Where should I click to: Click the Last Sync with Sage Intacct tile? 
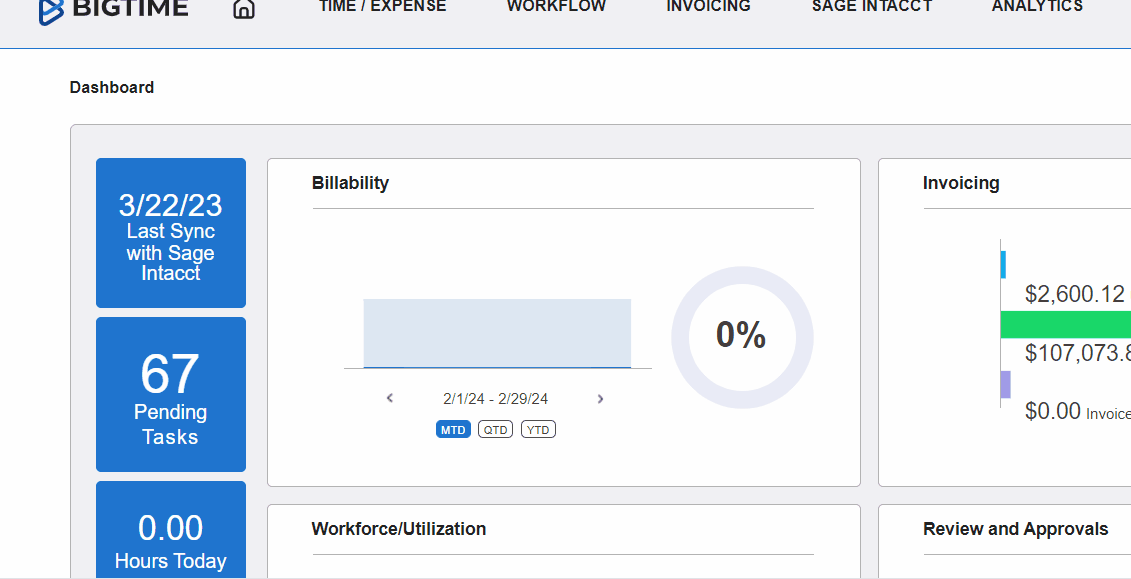pyautogui.click(x=170, y=233)
